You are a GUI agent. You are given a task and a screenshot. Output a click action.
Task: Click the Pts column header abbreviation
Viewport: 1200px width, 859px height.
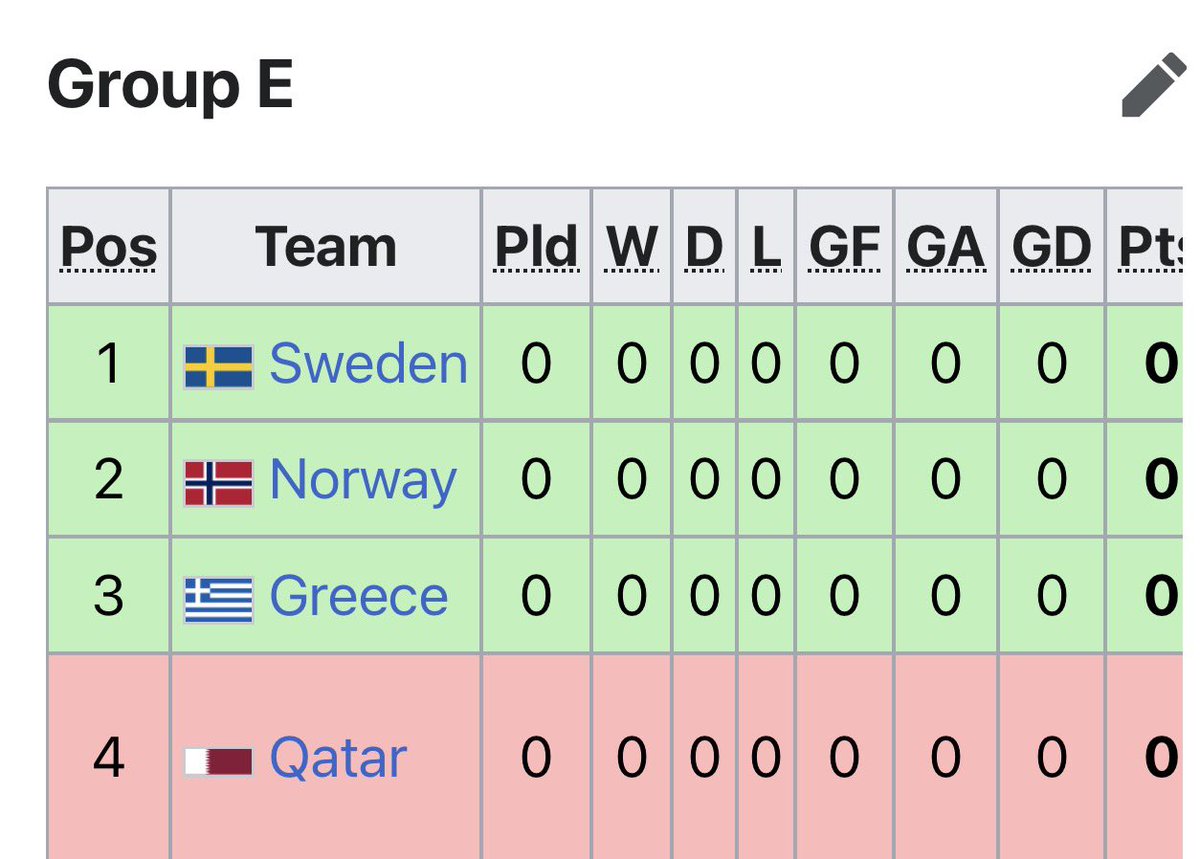[x=1152, y=247]
